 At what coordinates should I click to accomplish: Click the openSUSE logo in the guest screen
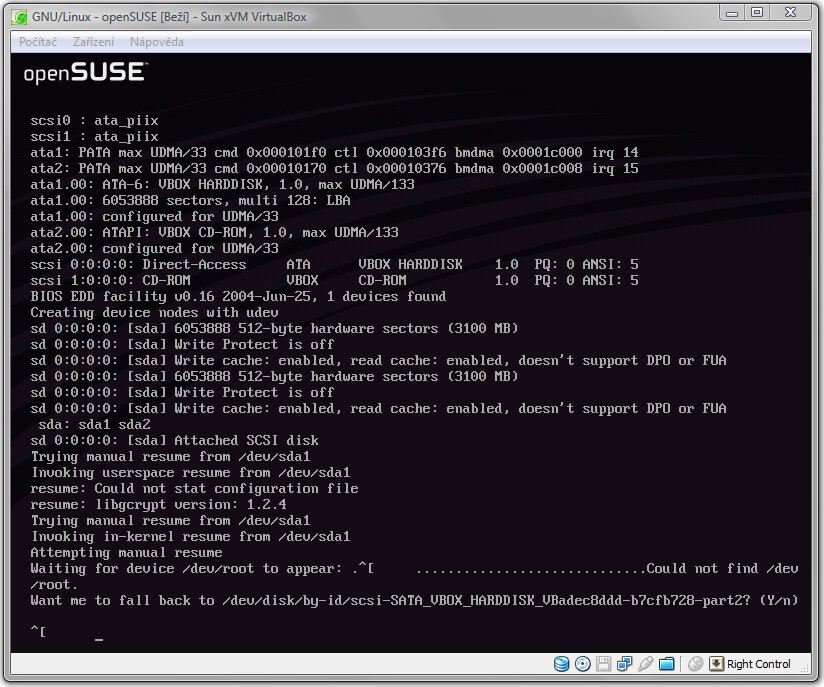pyautogui.click(x=86, y=73)
